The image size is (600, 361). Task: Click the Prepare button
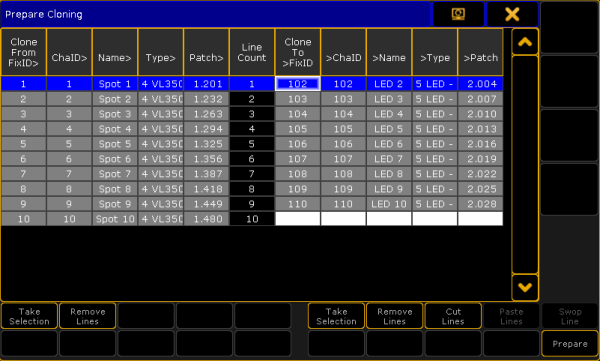(569, 344)
